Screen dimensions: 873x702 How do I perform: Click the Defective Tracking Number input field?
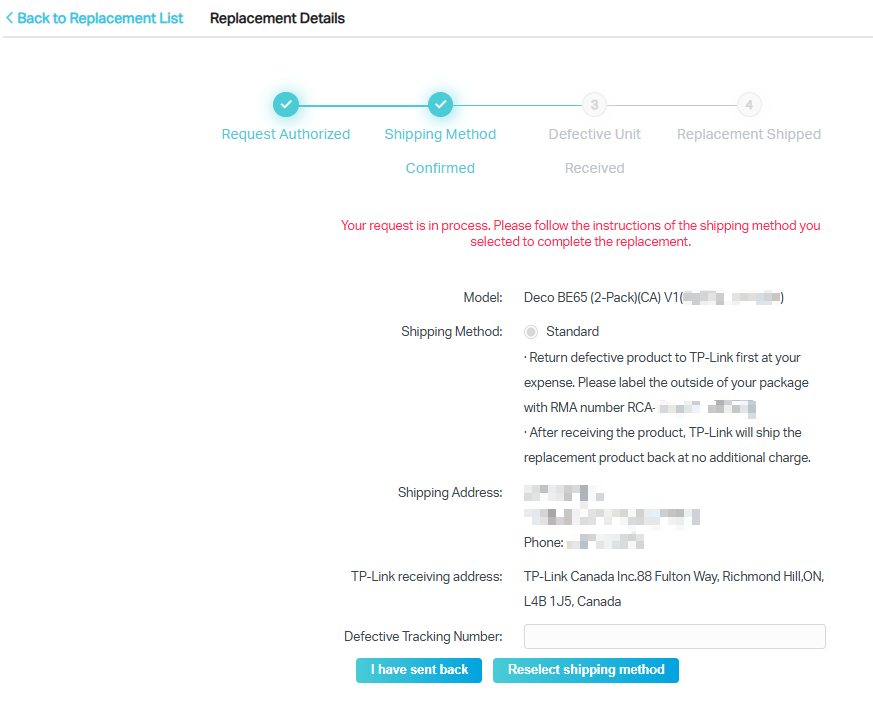674,636
